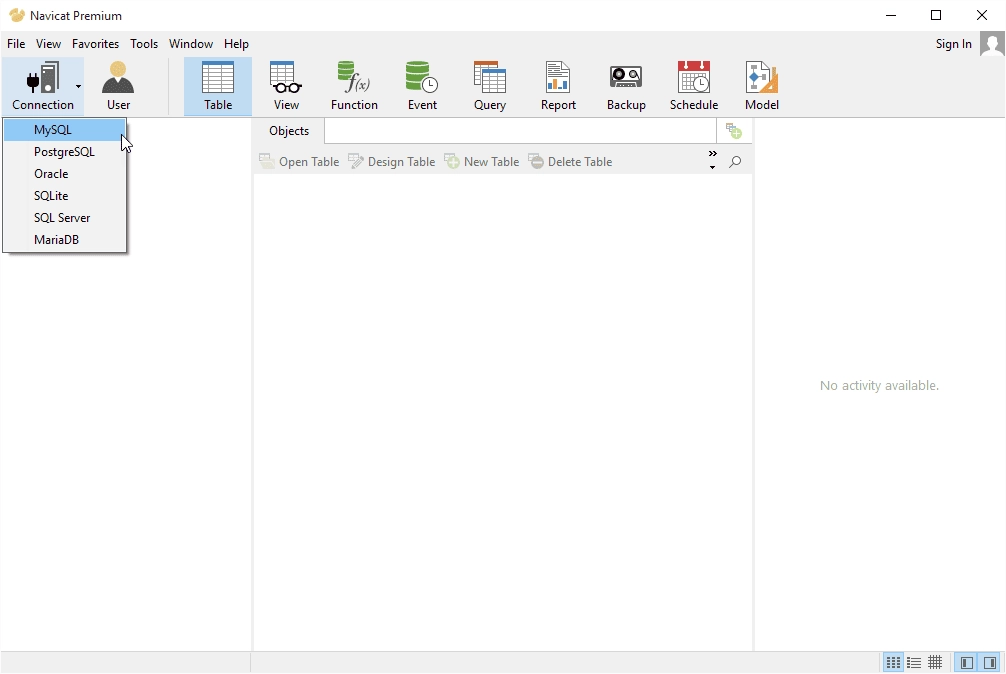The width and height of the screenshot is (1006, 674).
Task: Select the Table toolbar button
Action: tap(217, 86)
